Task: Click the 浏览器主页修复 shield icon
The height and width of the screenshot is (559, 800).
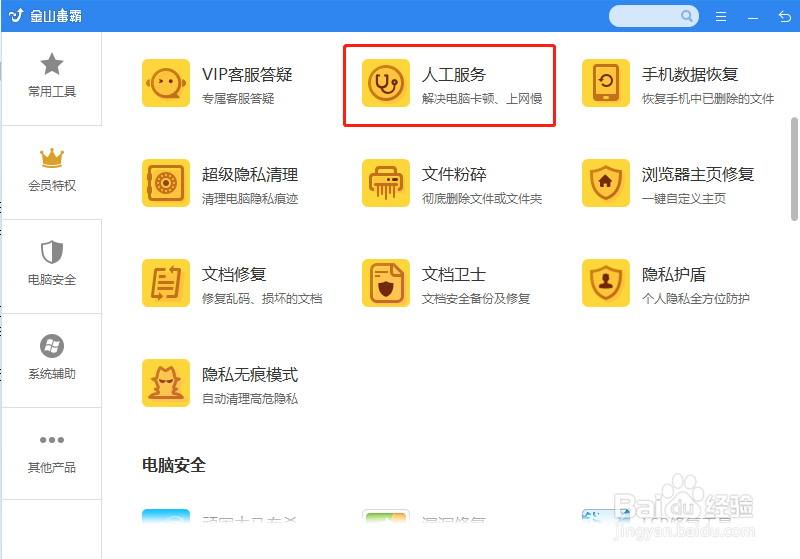Action: click(606, 183)
